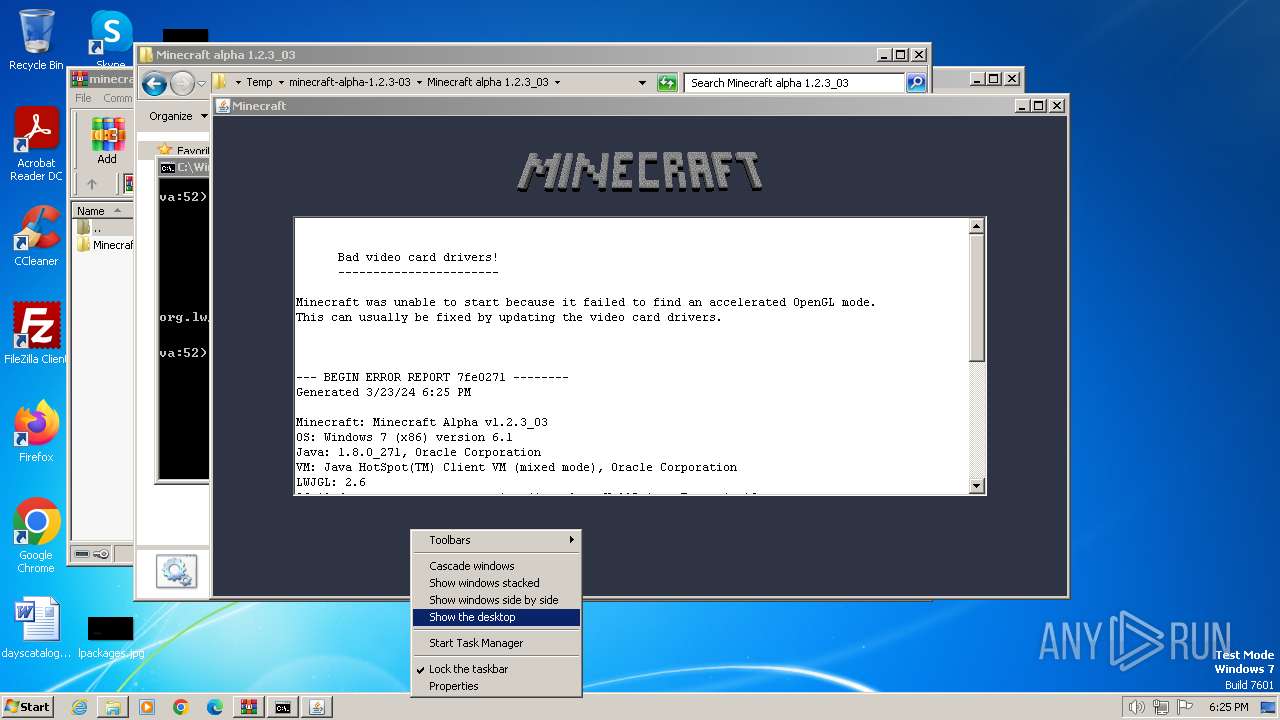Click the Start button
This screenshot has height=720, width=1280.
click(x=27, y=707)
